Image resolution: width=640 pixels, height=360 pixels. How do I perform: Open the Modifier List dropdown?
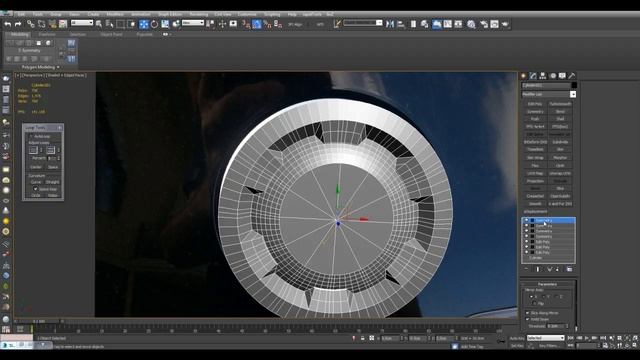point(573,94)
